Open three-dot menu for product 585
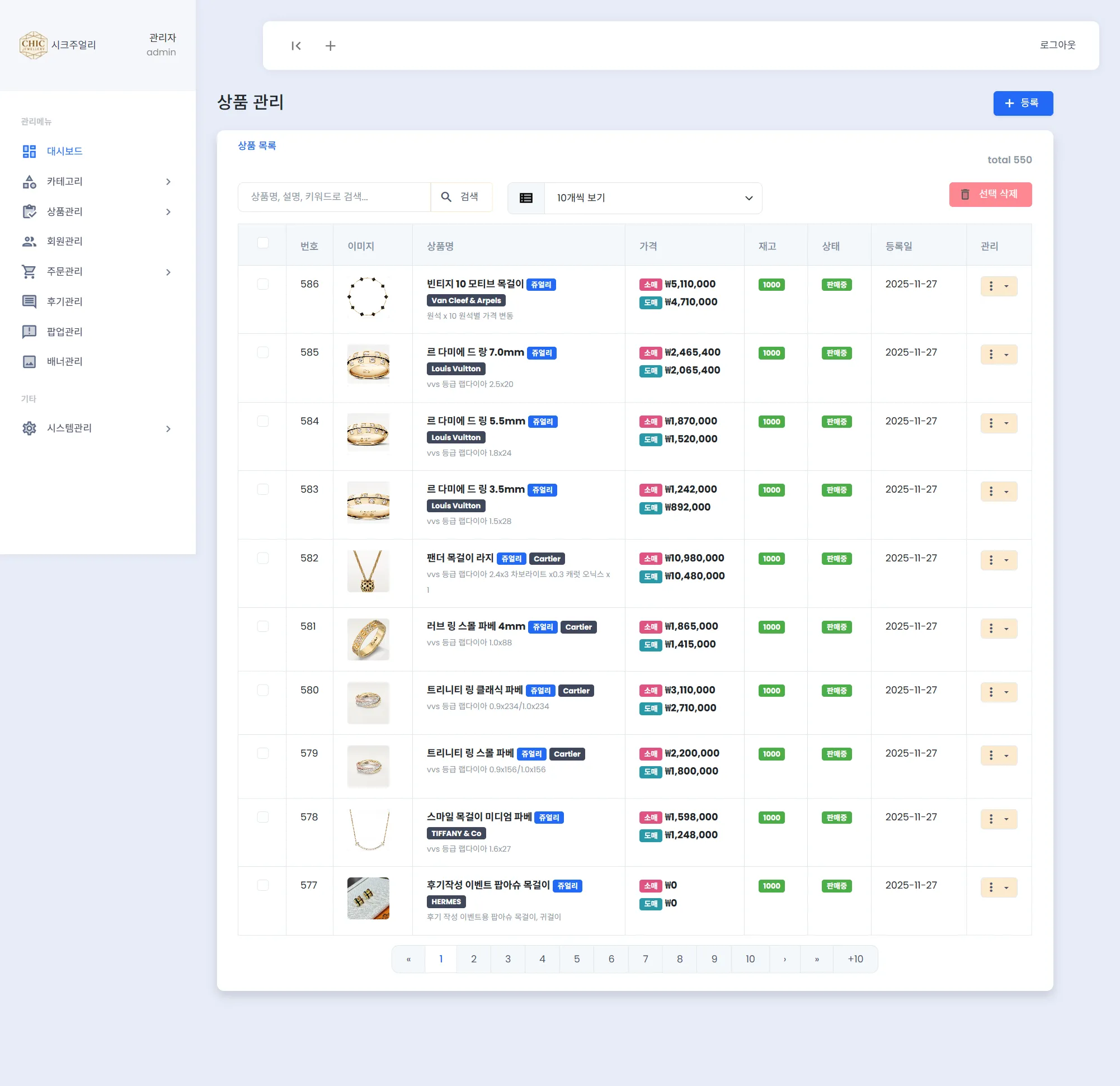This screenshot has width=1120, height=1086. tap(999, 354)
